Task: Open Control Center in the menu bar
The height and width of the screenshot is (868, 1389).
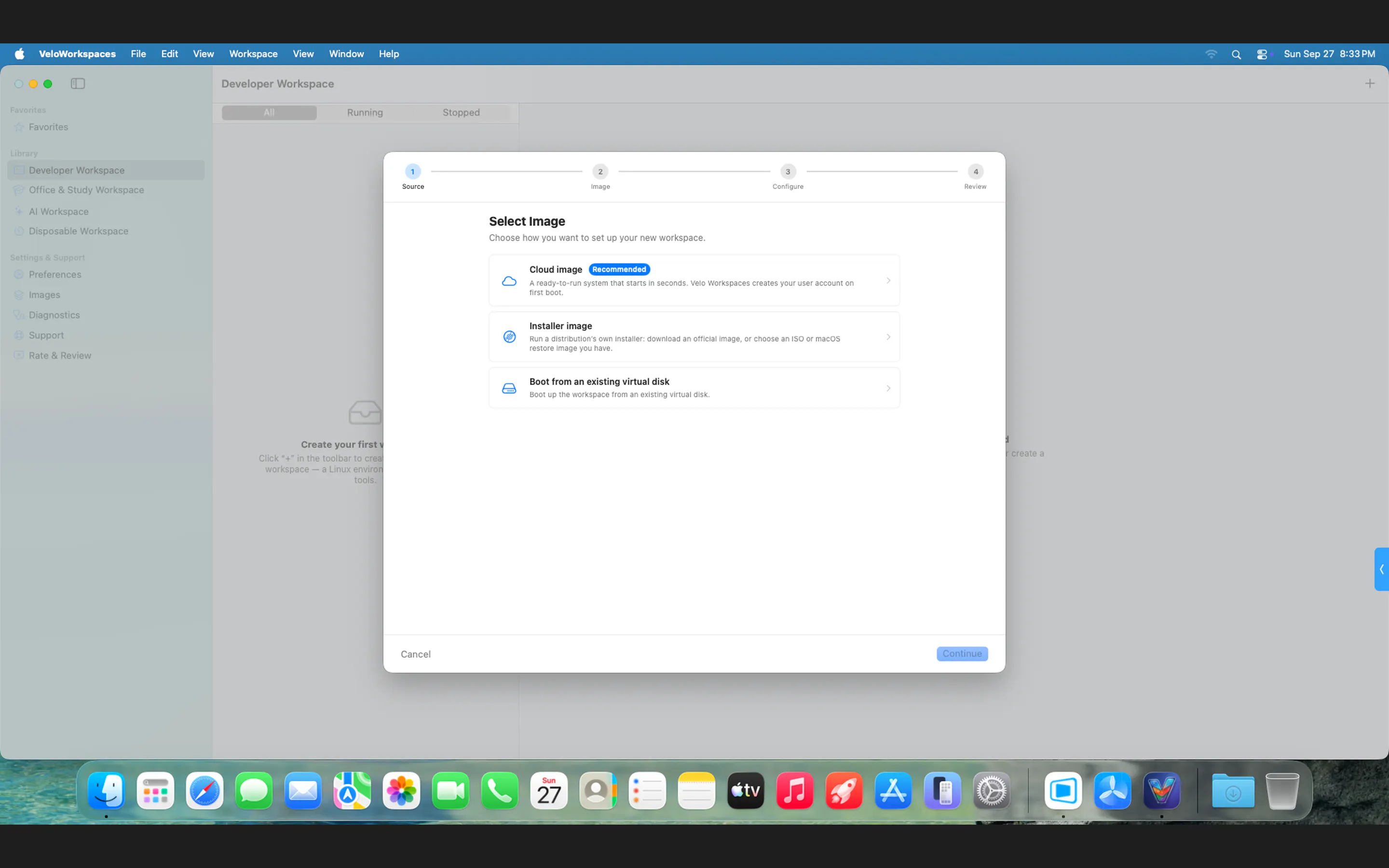Action: pyautogui.click(x=1262, y=54)
